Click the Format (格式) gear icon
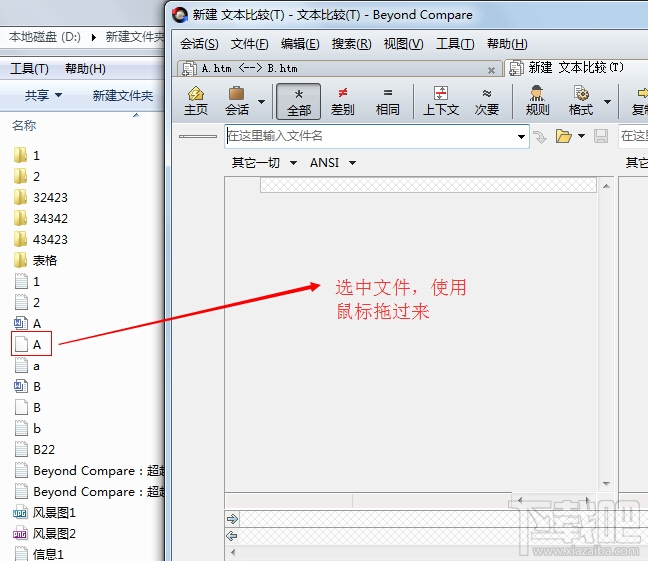Image resolution: width=648 pixels, height=561 pixels. click(x=581, y=101)
